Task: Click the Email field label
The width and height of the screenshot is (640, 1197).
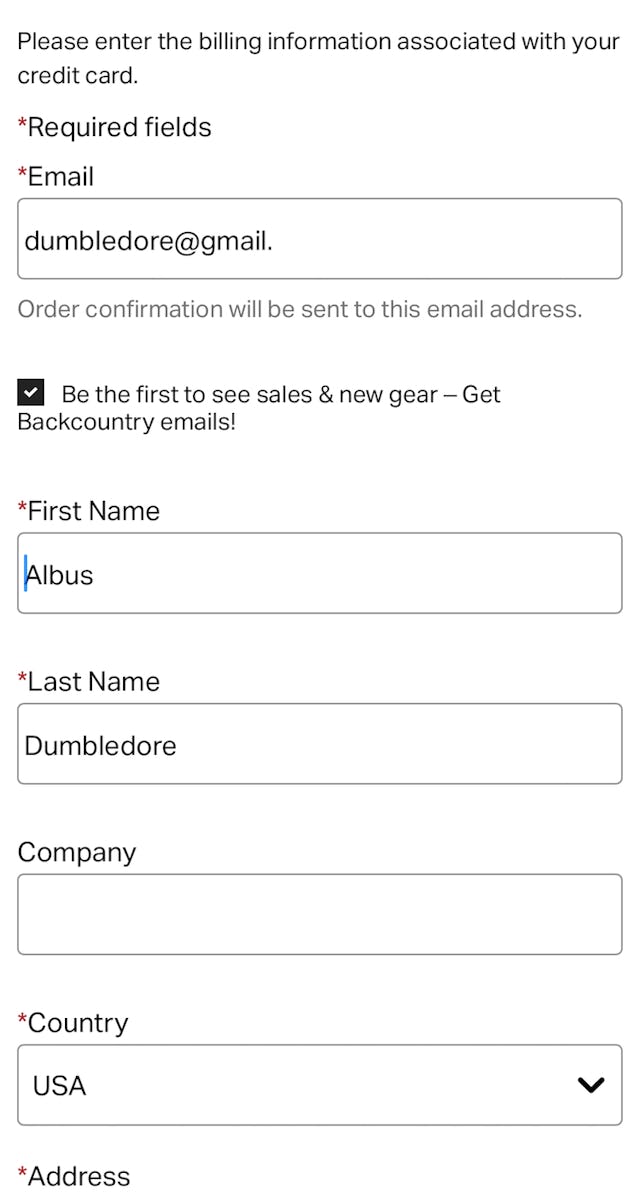Action: pos(55,176)
